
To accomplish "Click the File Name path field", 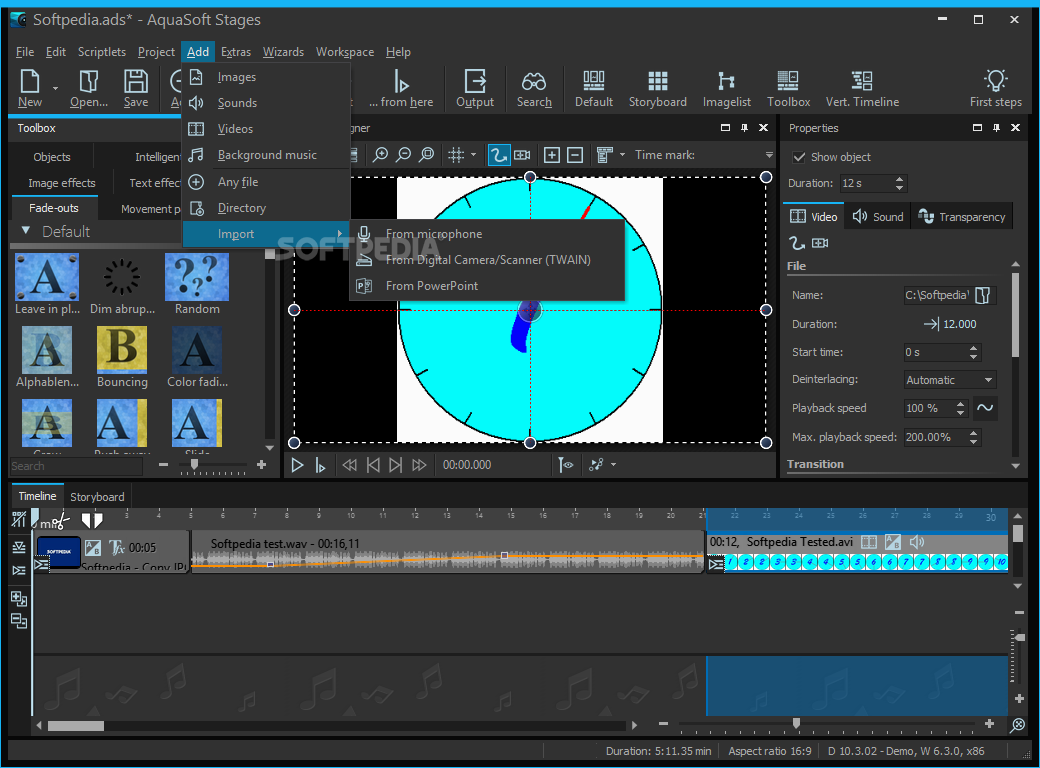I will pyautogui.click(x=937, y=295).
